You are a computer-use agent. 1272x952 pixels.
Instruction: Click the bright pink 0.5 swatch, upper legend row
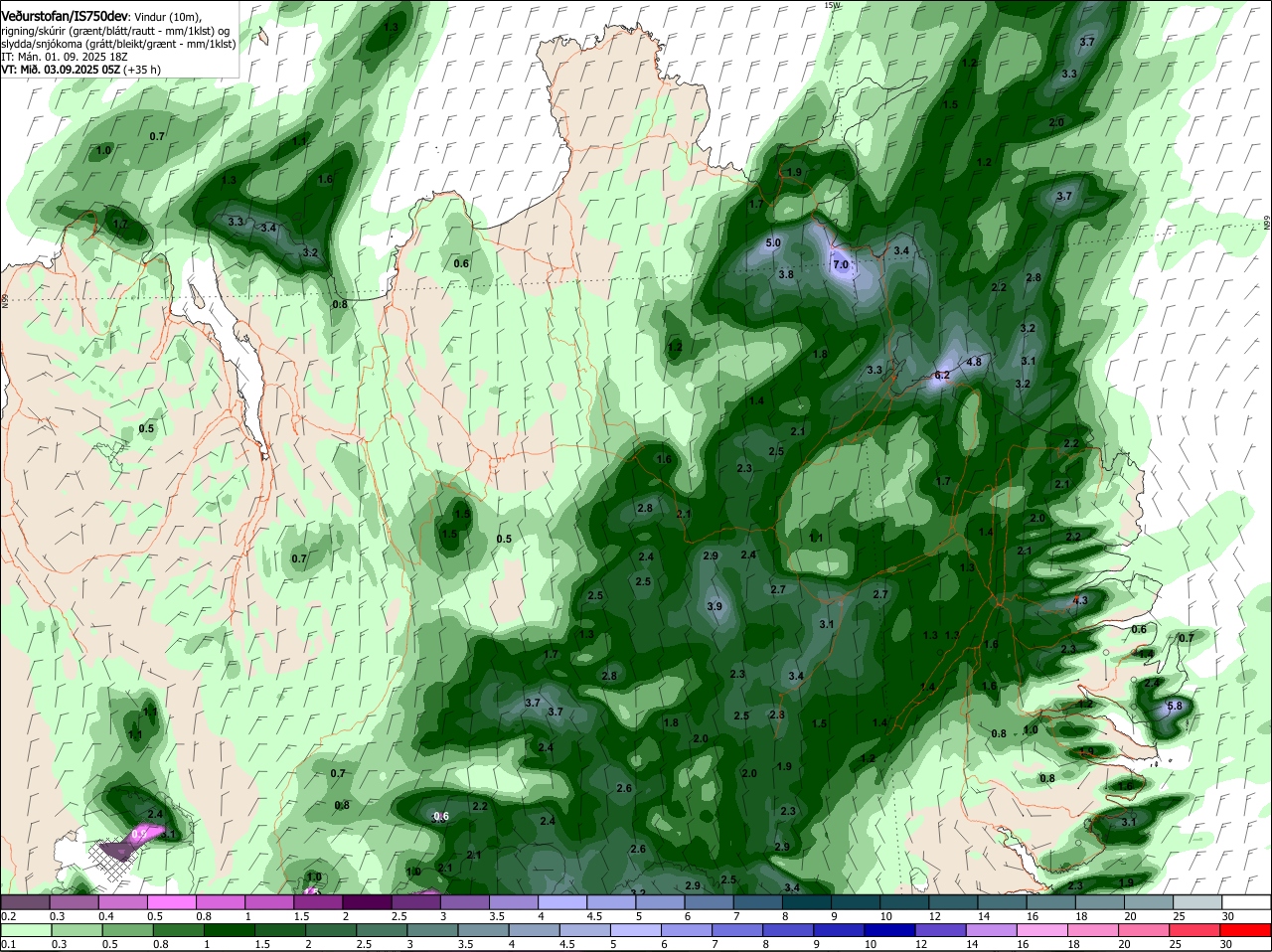click(x=171, y=902)
